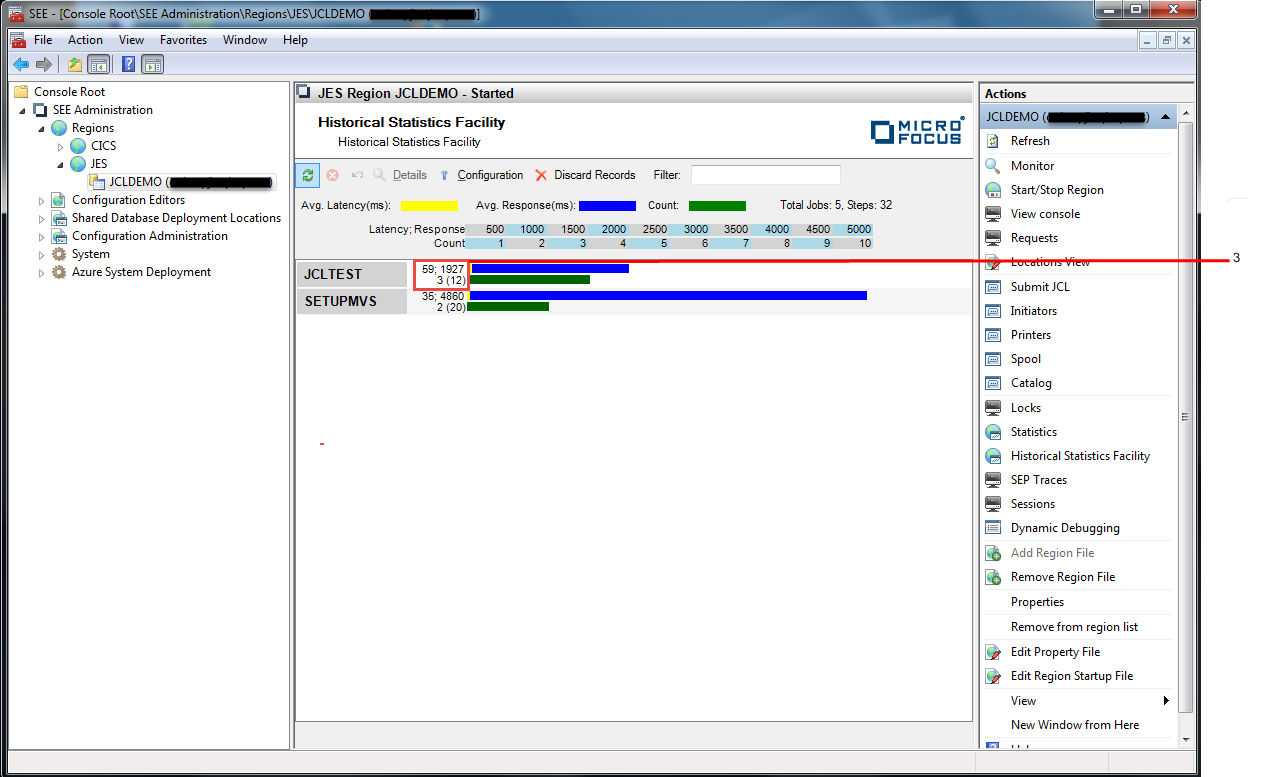Expand the Configuration Administration node

pos(42,237)
